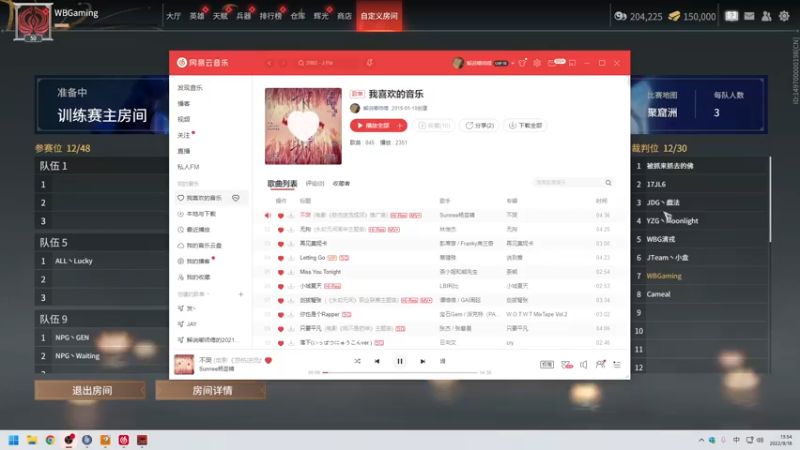Toggle like heart for Miss You Tonight
Image resolution: width=800 pixels, height=450 pixels.
281,272
